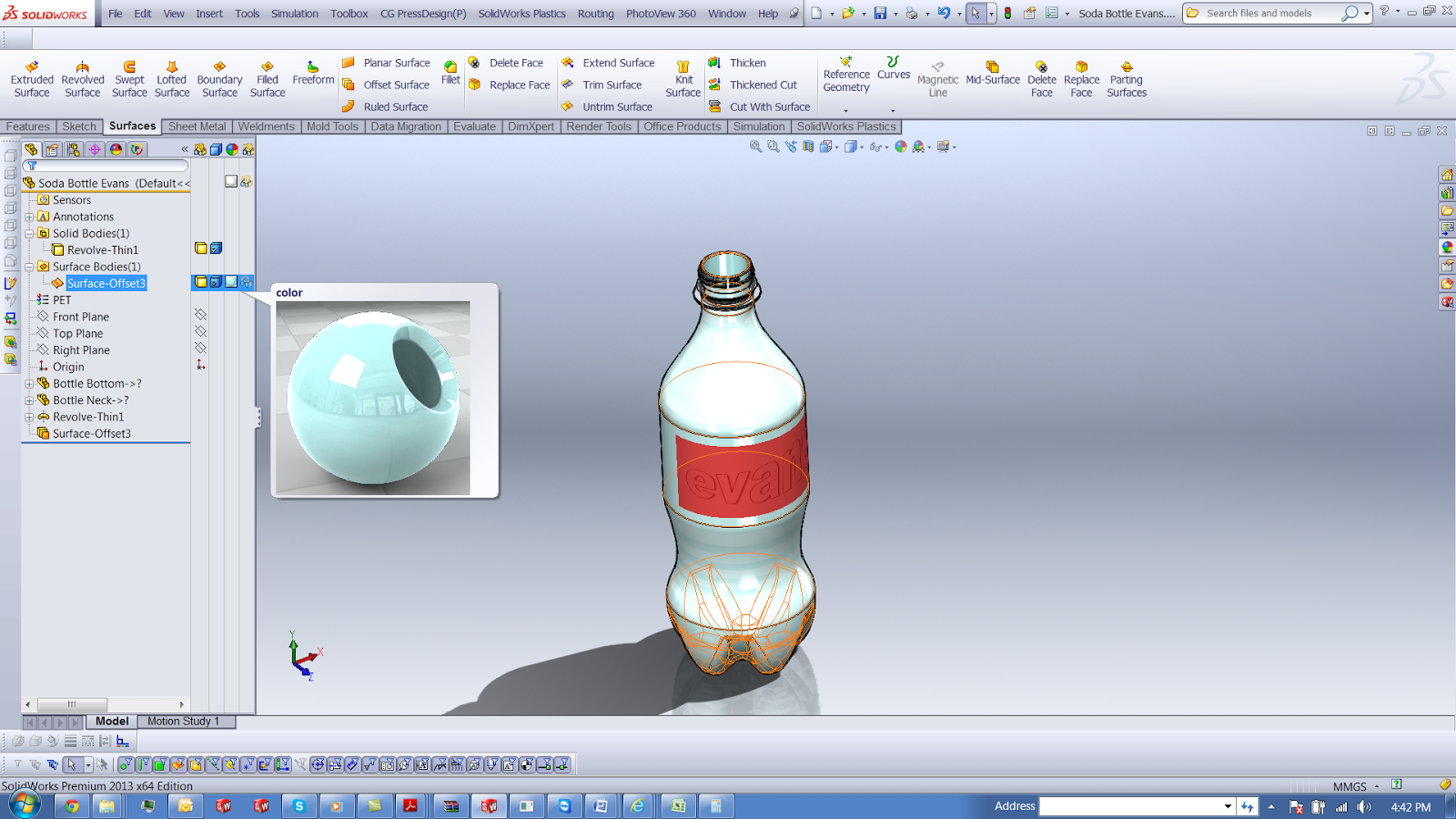This screenshot has height=819, width=1456.
Task: Select the Lofted Surface tool
Action: point(171,77)
